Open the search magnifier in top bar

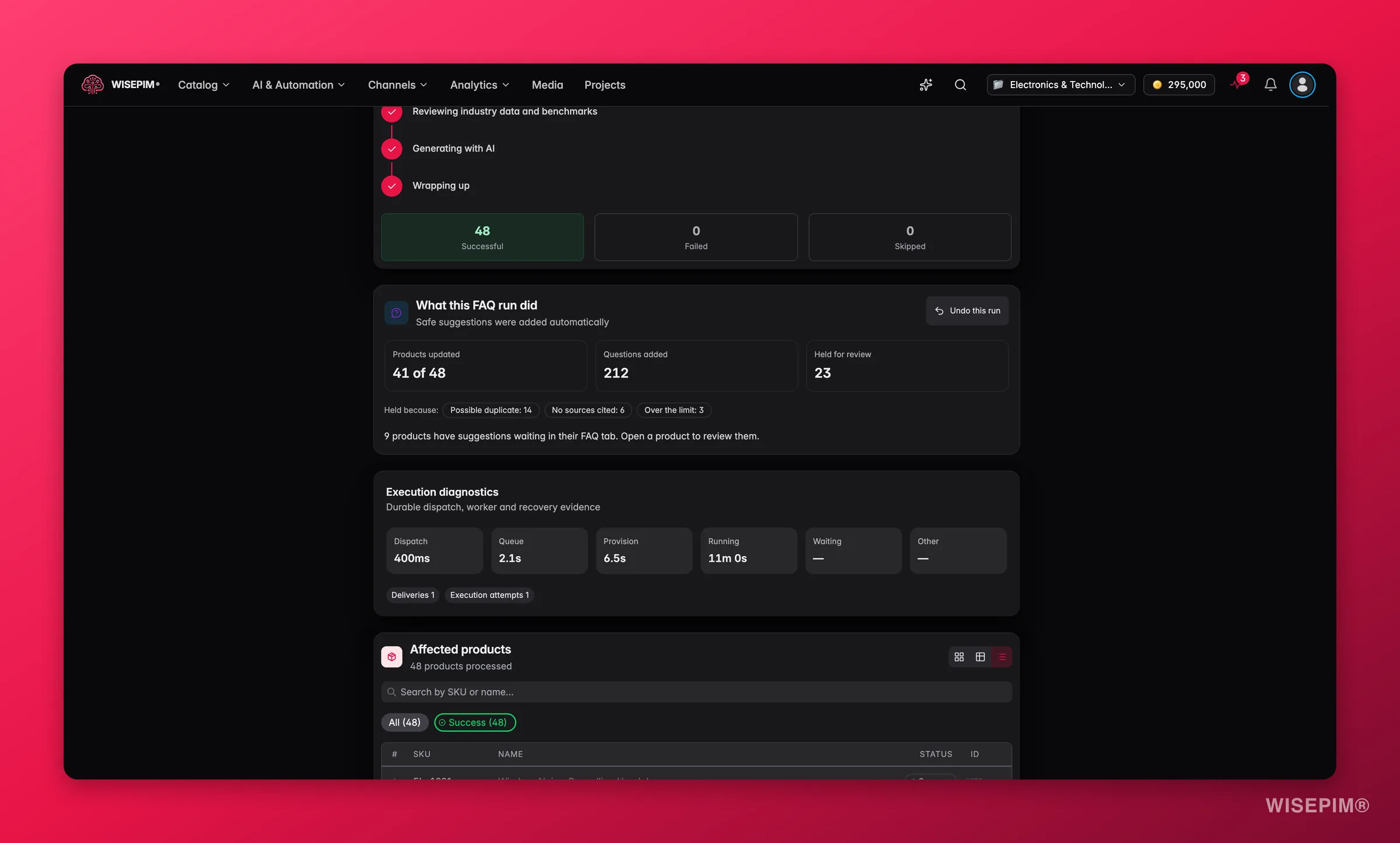coord(960,85)
